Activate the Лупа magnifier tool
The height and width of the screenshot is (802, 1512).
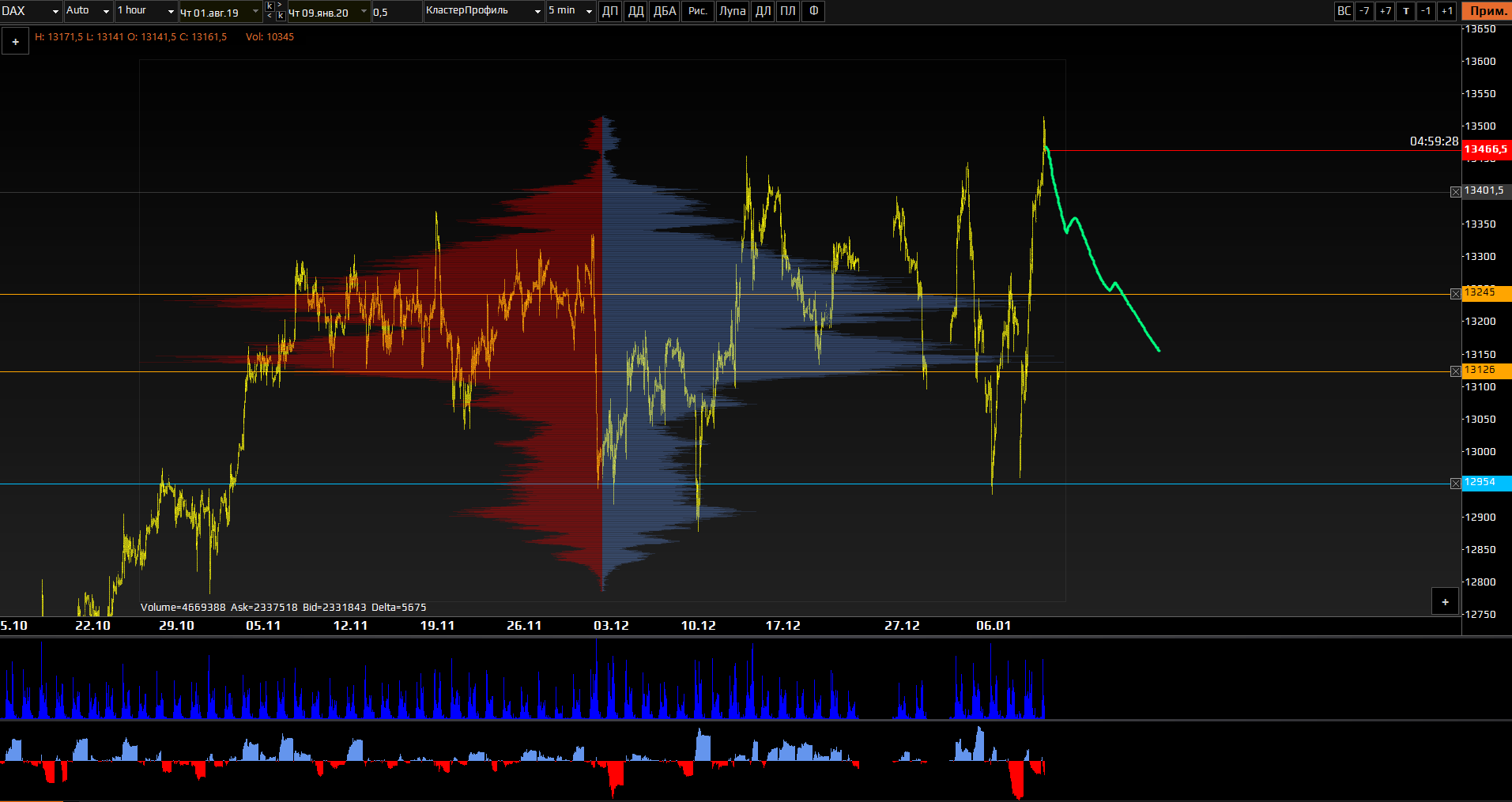[732, 11]
